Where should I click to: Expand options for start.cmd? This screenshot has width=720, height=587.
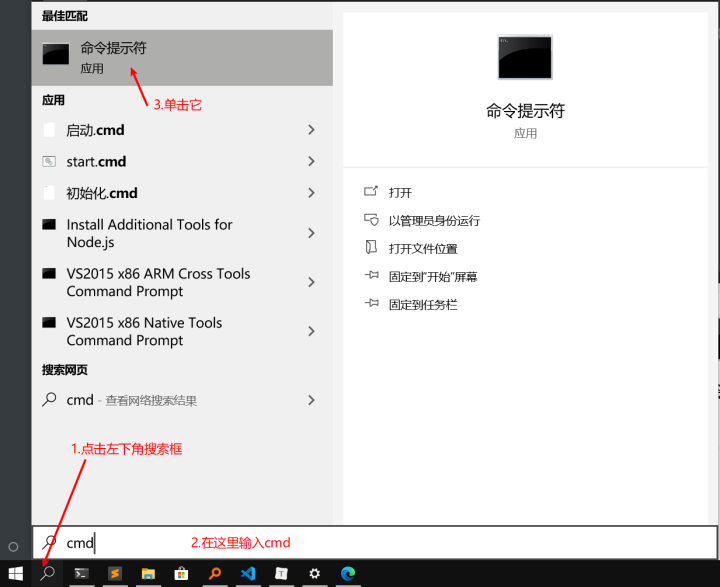[x=311, y=161]
